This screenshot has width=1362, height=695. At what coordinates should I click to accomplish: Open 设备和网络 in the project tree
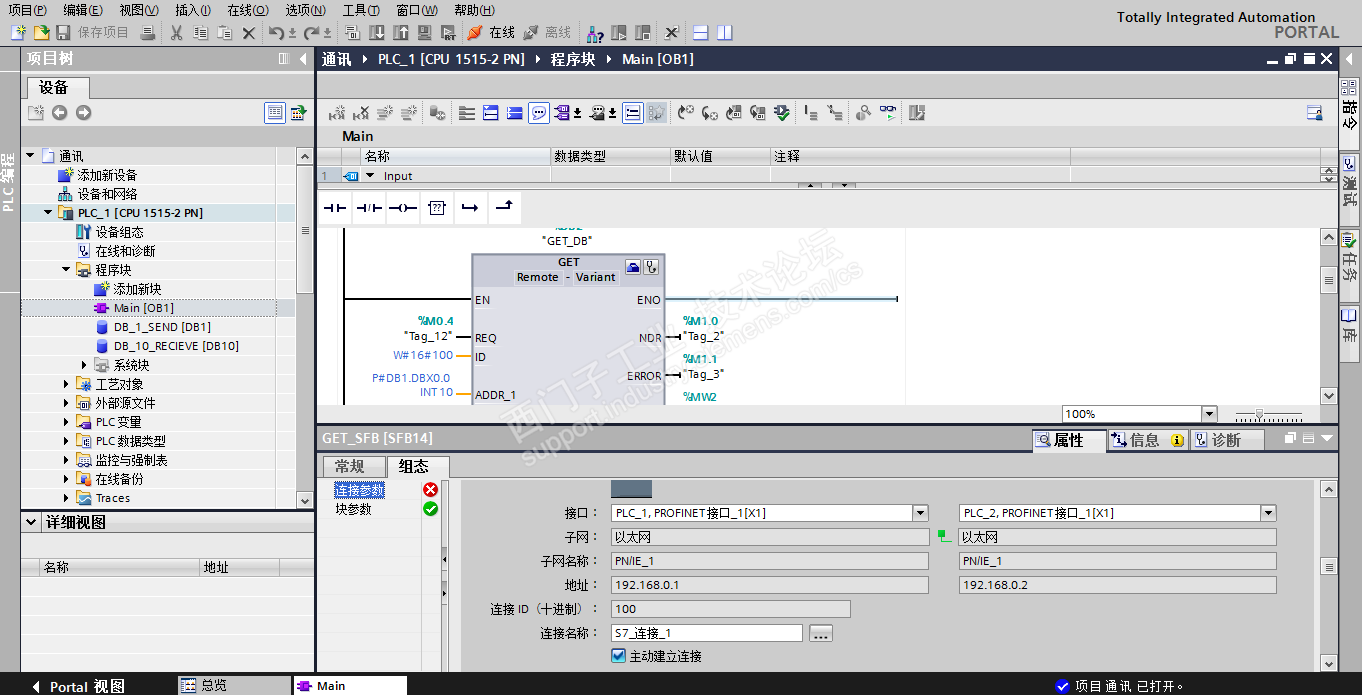pos(106,194)
